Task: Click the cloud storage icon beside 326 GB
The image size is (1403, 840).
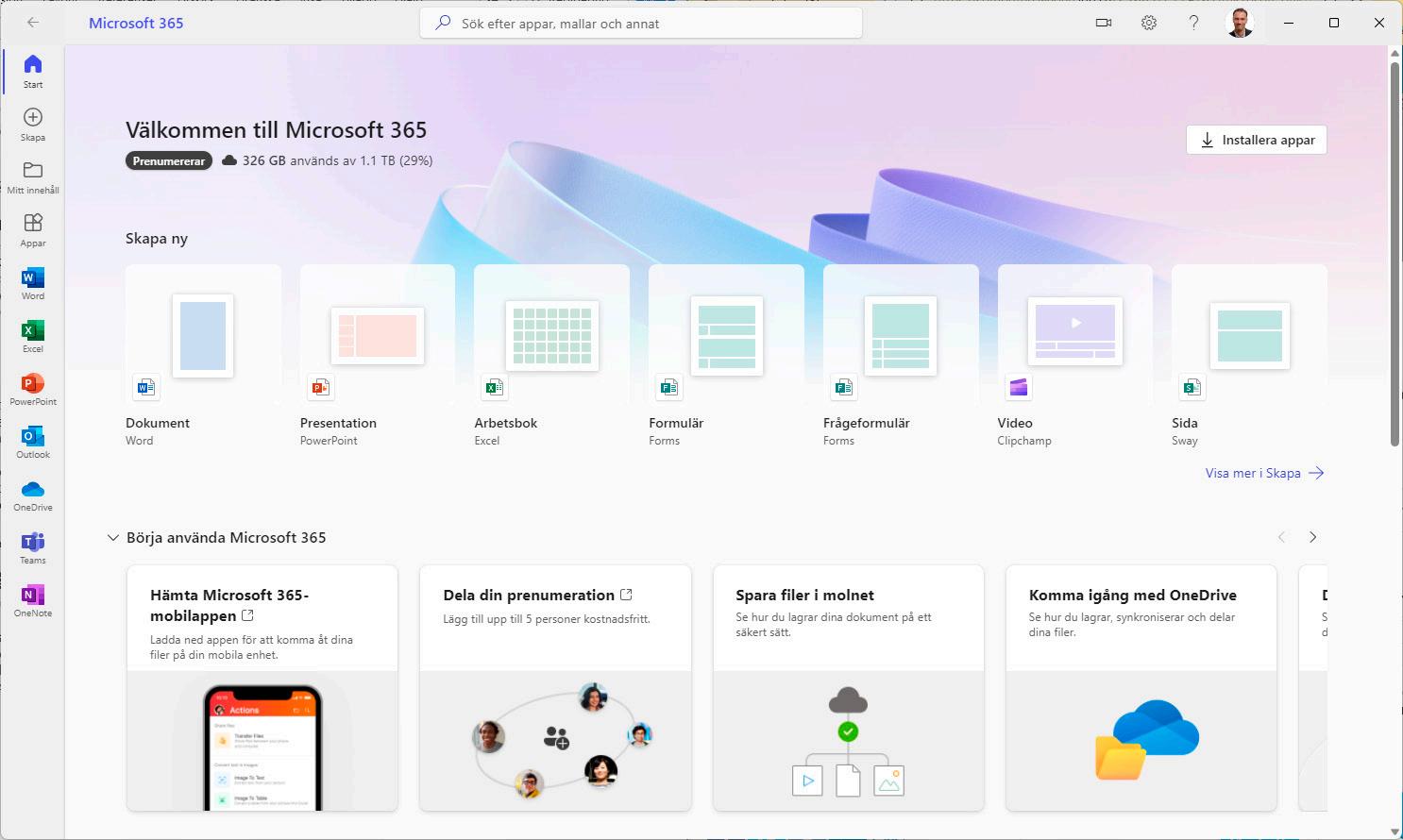Action: tap(229, 160)
